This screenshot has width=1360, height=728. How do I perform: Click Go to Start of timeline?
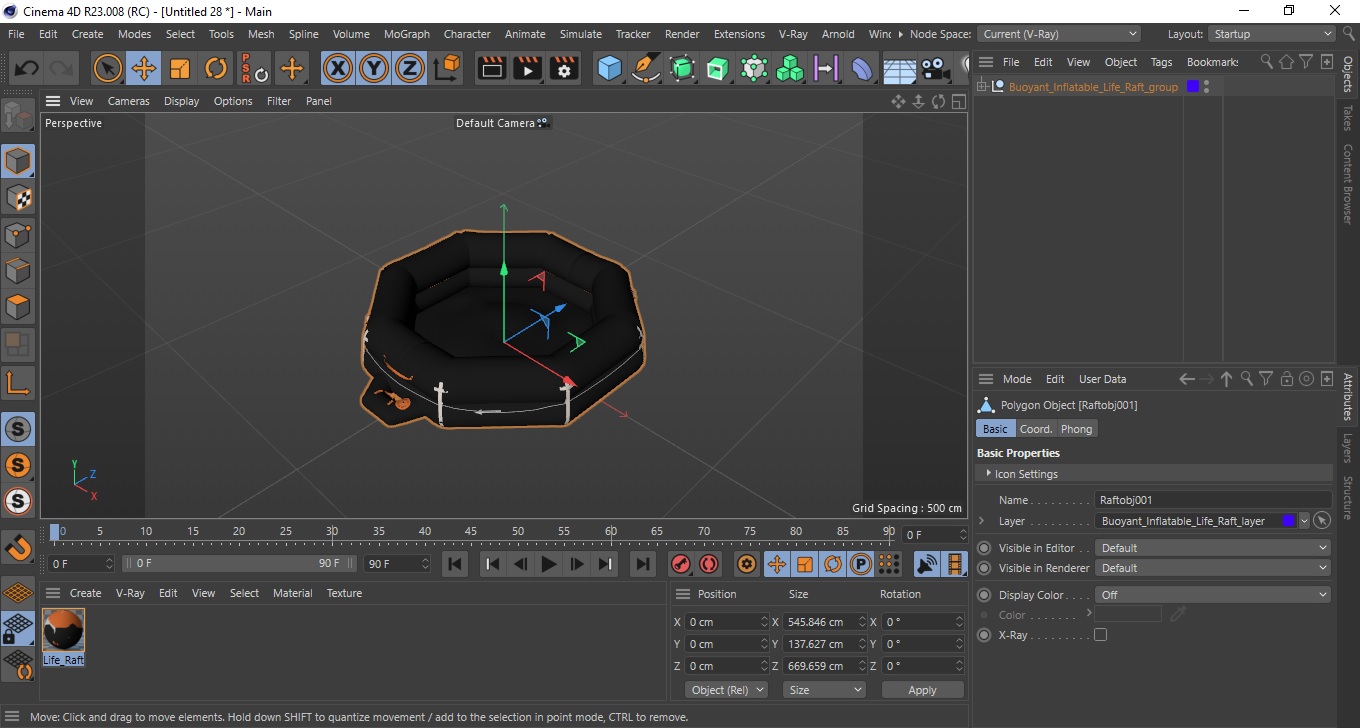pos(455,564)
